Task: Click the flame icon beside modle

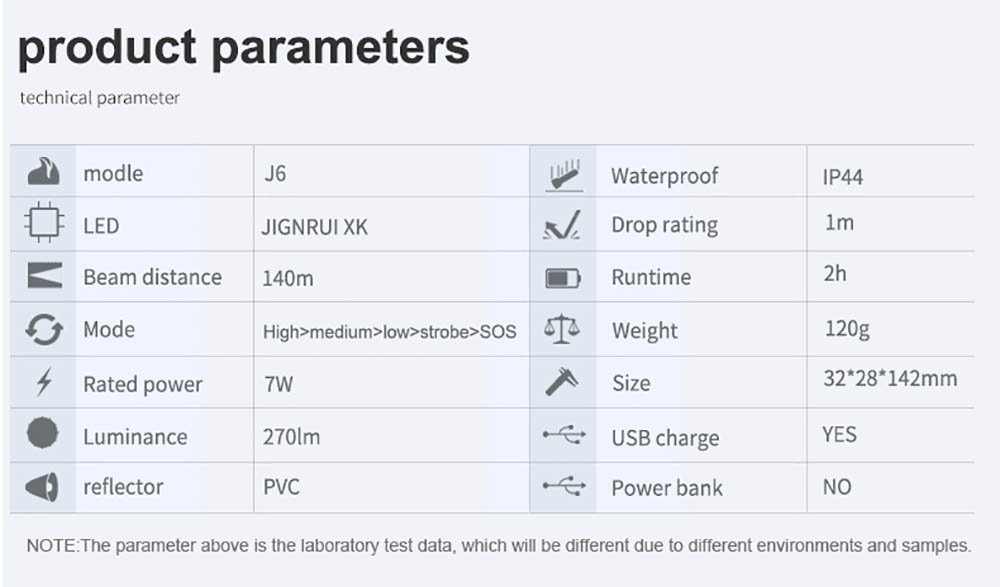Action: pos(43,172)
